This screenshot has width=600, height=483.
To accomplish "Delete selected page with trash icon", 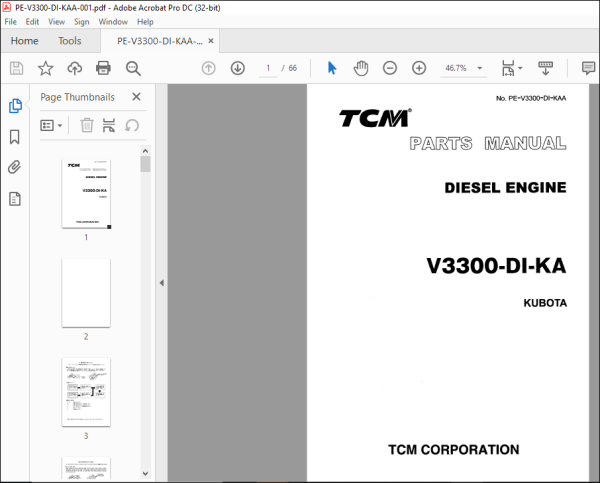I will 87,125.
